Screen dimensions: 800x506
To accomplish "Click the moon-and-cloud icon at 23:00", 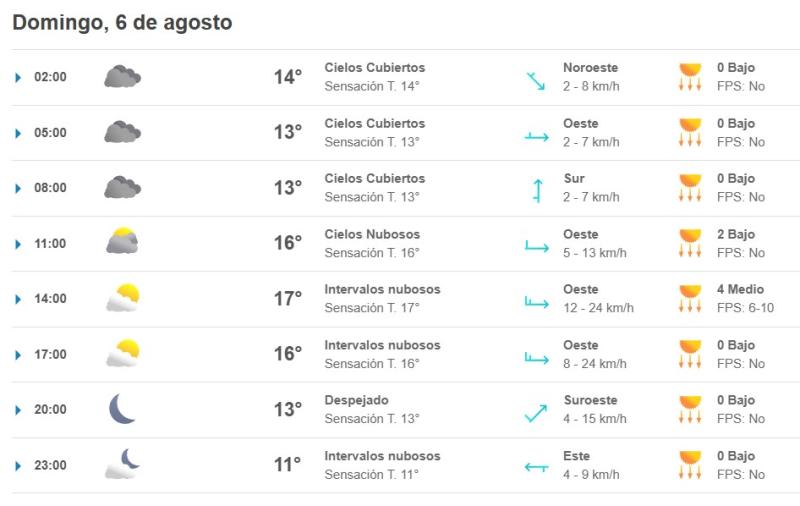I will pos(122,464).
